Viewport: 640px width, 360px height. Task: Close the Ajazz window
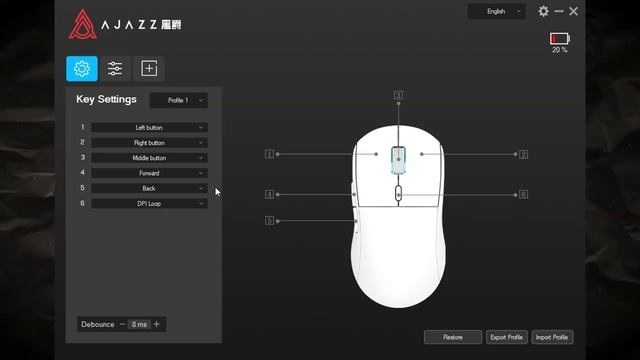pyautogui.click(x=573, y=11)
